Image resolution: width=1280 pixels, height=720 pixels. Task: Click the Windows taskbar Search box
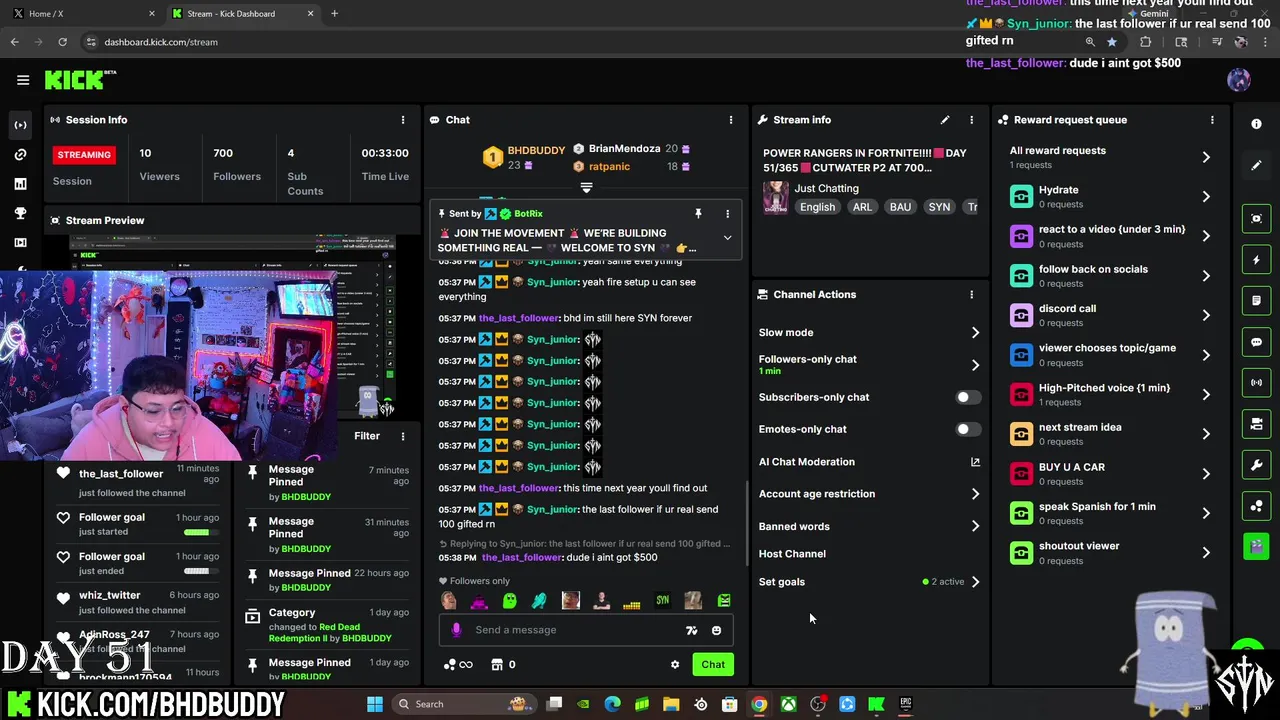tap(462, 704)
